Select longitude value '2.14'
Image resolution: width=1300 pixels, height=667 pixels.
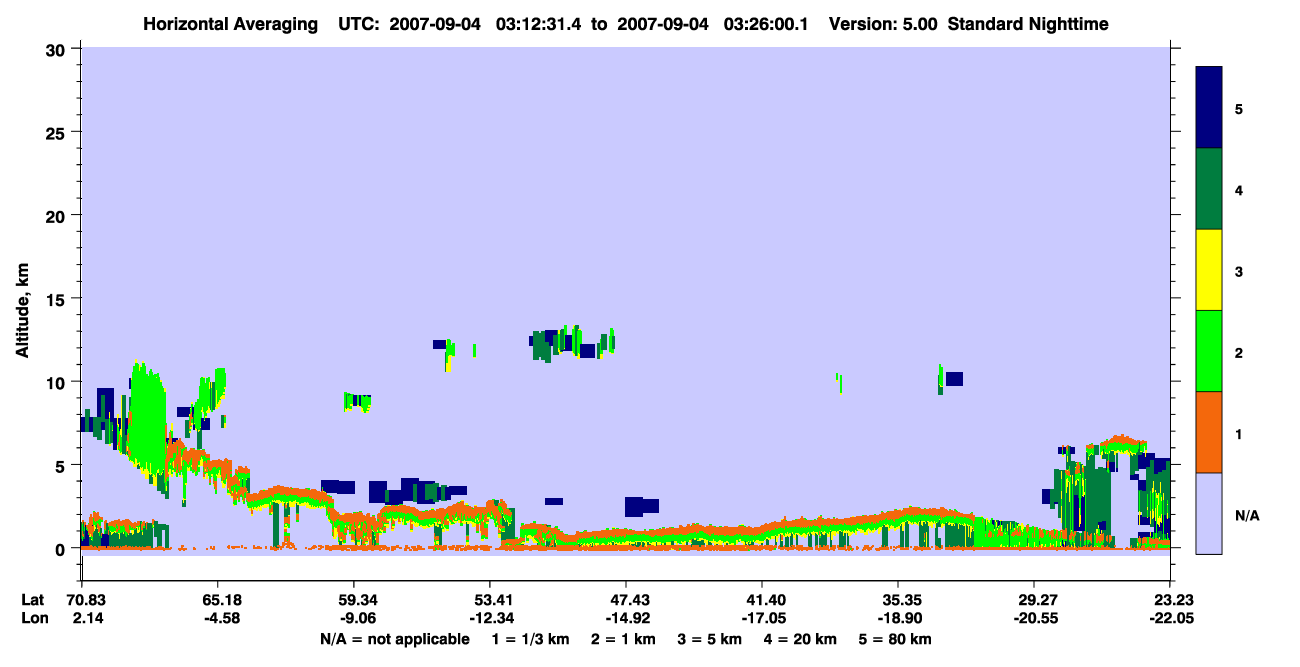click(86, 618)
